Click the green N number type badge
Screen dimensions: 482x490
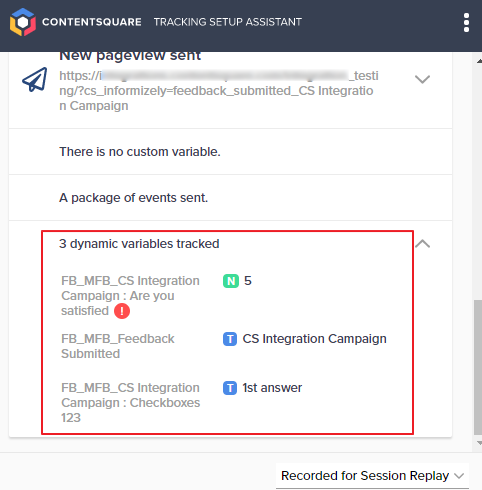click(231, 281)
